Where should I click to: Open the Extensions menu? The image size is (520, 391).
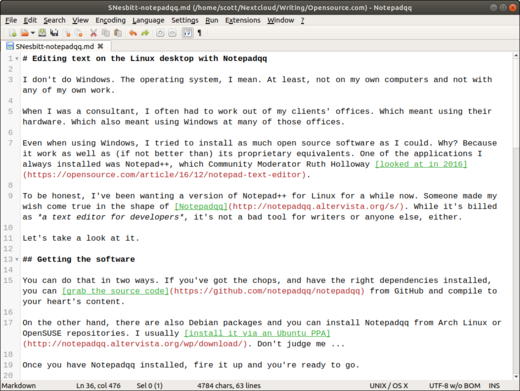pos(243,20)
